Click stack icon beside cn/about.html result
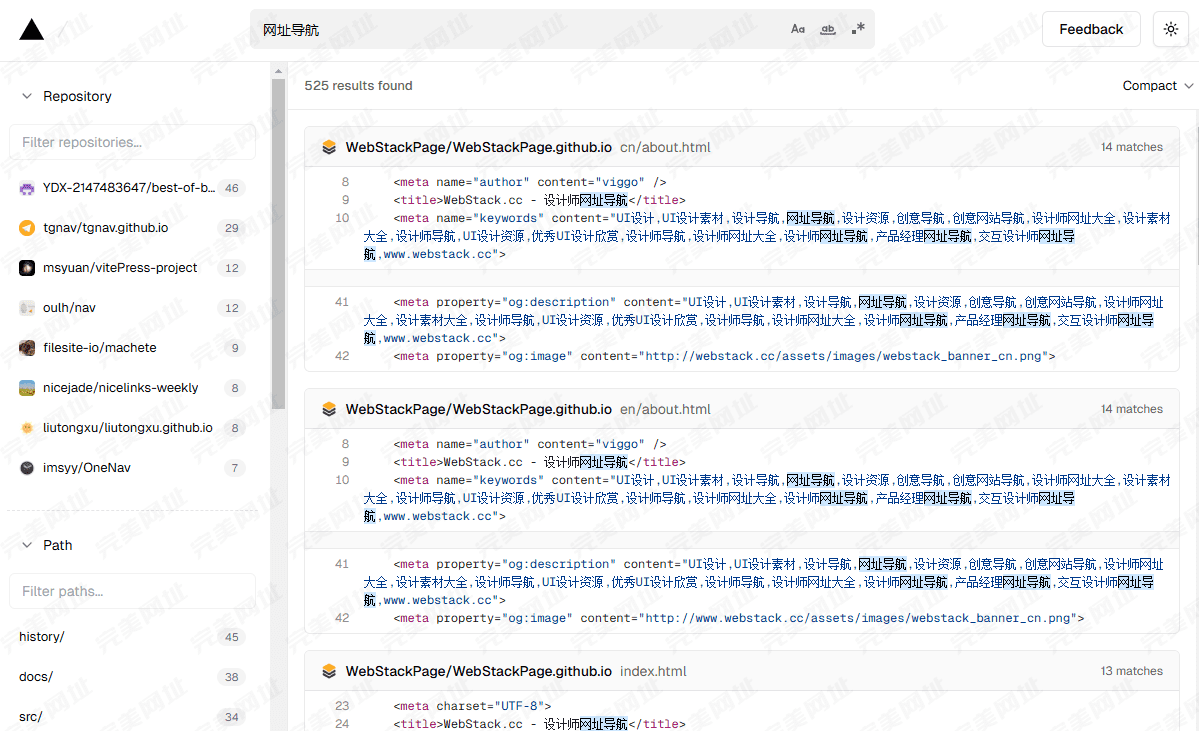 click(329, 148)
